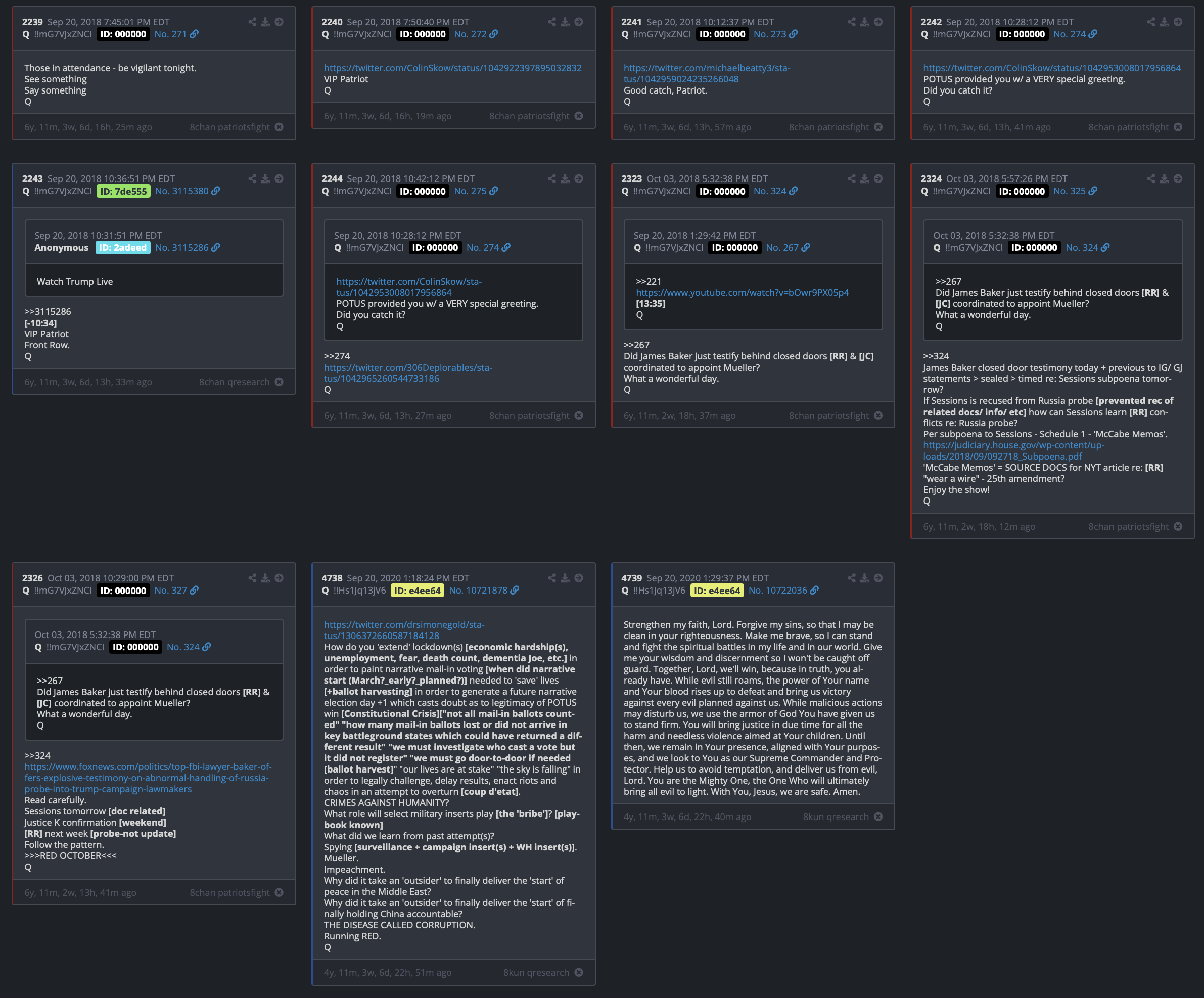Click 'Enjoy the show!' line in post 2324
Screen dimensions: 1204x998
[956, 490]
